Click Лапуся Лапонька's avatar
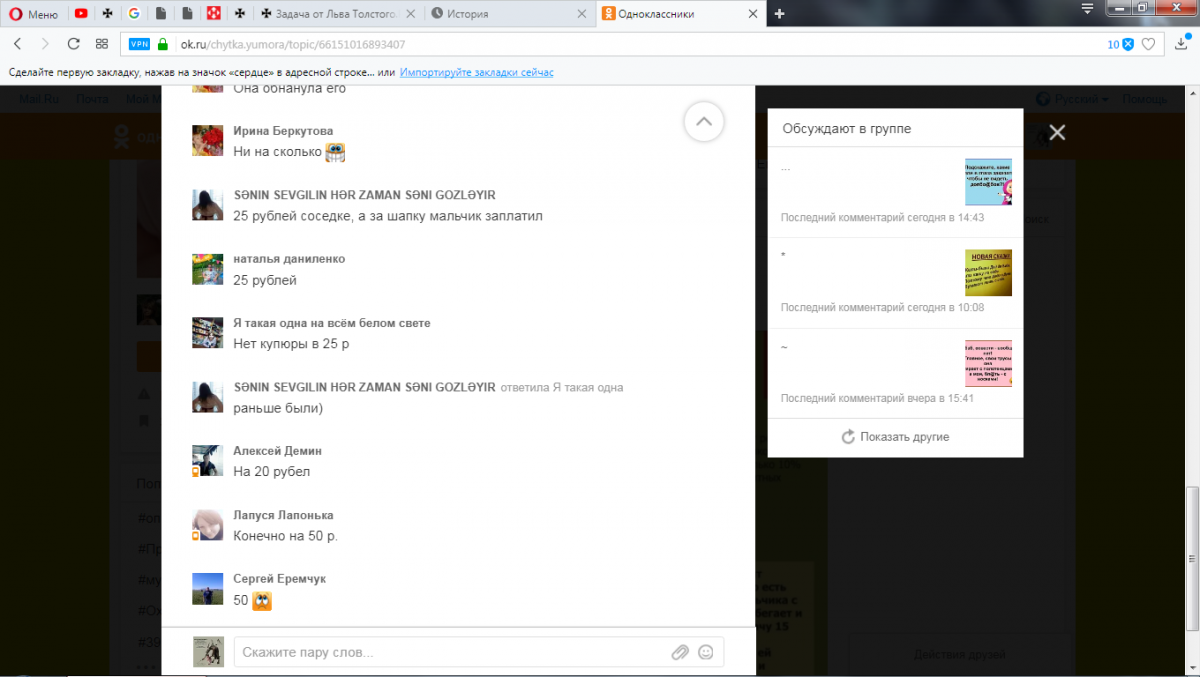This screenshot has height=677, width=1200. 207,525
